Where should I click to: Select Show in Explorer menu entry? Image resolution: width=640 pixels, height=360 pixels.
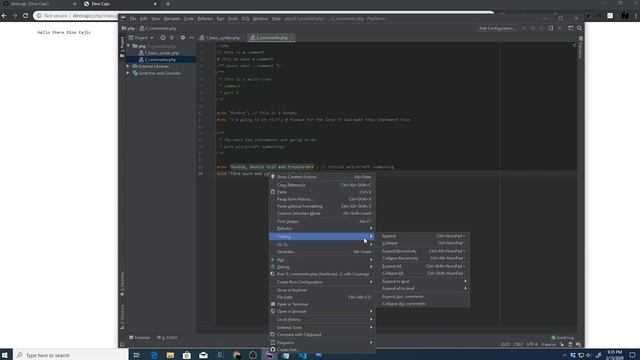[x=322, y=290]
